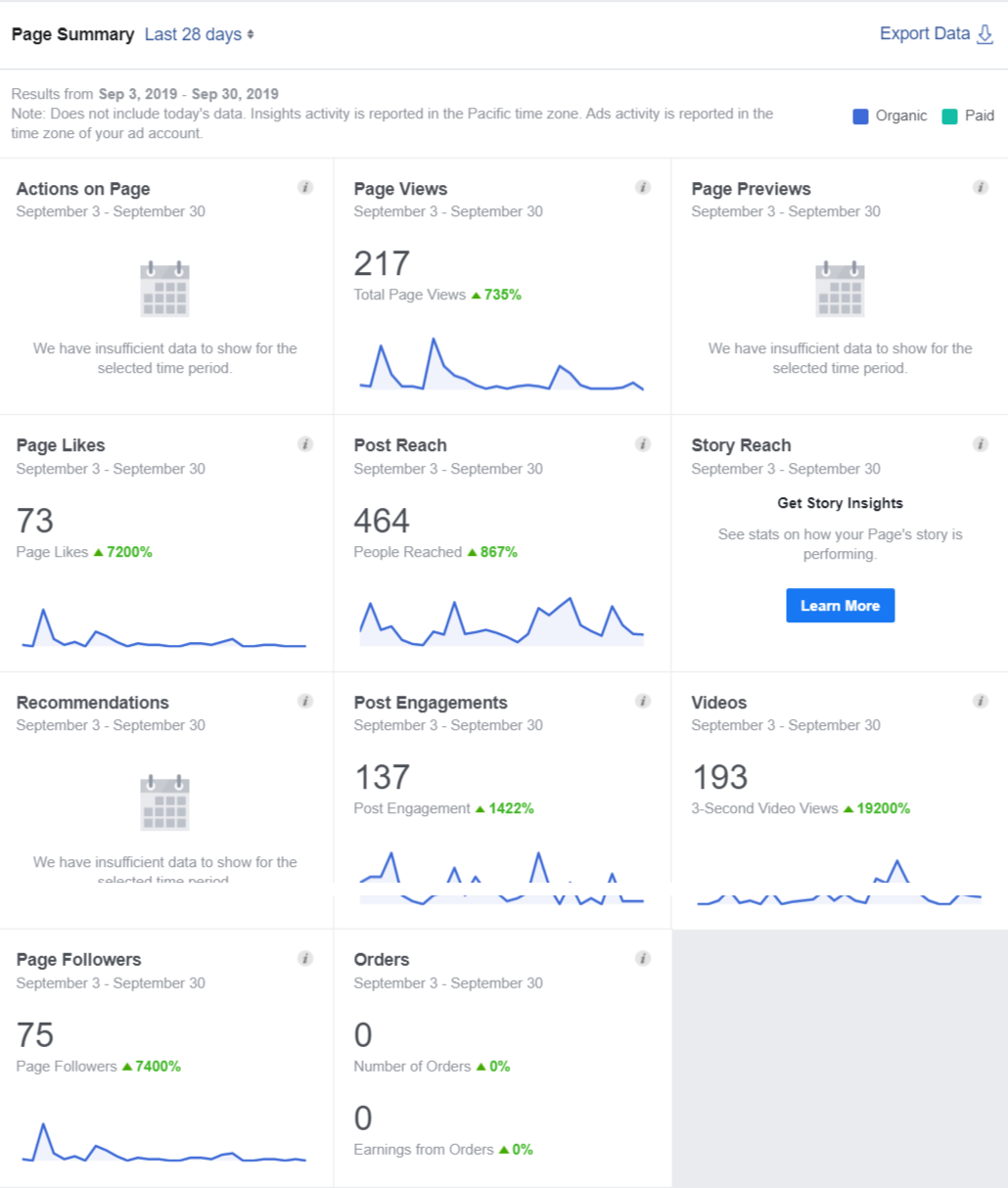Click the info icon on Page Likes card
Viewport: 1008px width, 1188px height.
coord(305,444)
